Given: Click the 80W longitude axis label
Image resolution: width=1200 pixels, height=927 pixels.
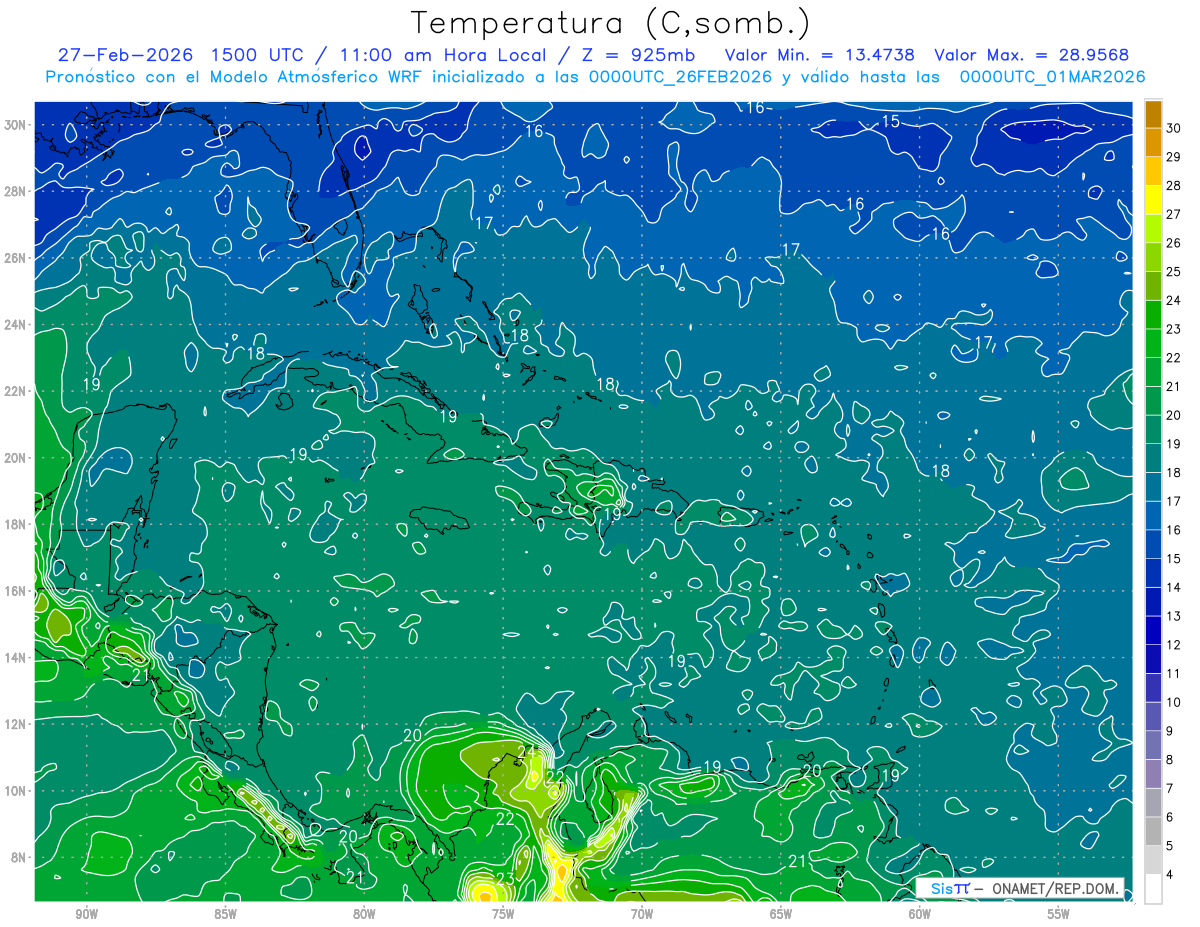Looking at the screenshot, I should [364, 914].
